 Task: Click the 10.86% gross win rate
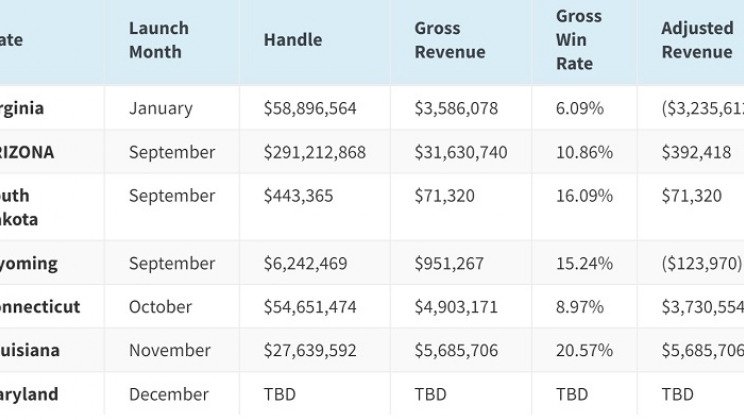click(x=583, y=152)
